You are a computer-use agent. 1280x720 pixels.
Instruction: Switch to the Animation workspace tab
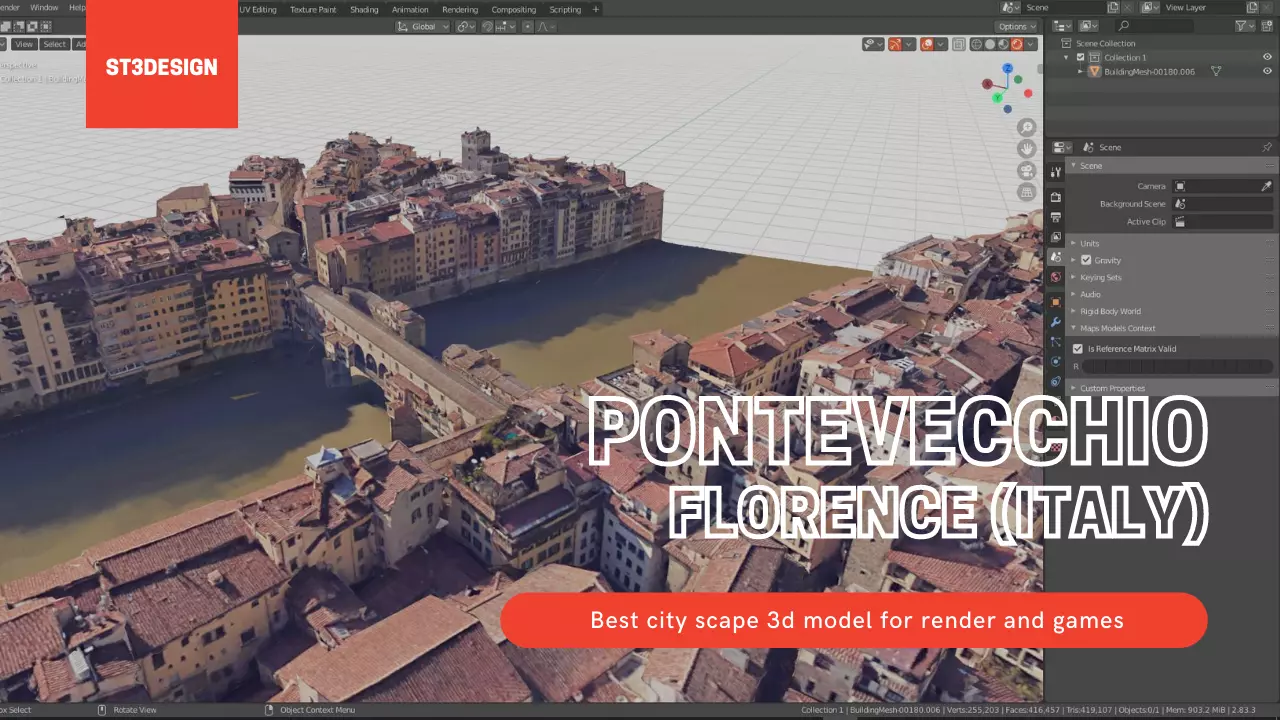tap(410, 9)
